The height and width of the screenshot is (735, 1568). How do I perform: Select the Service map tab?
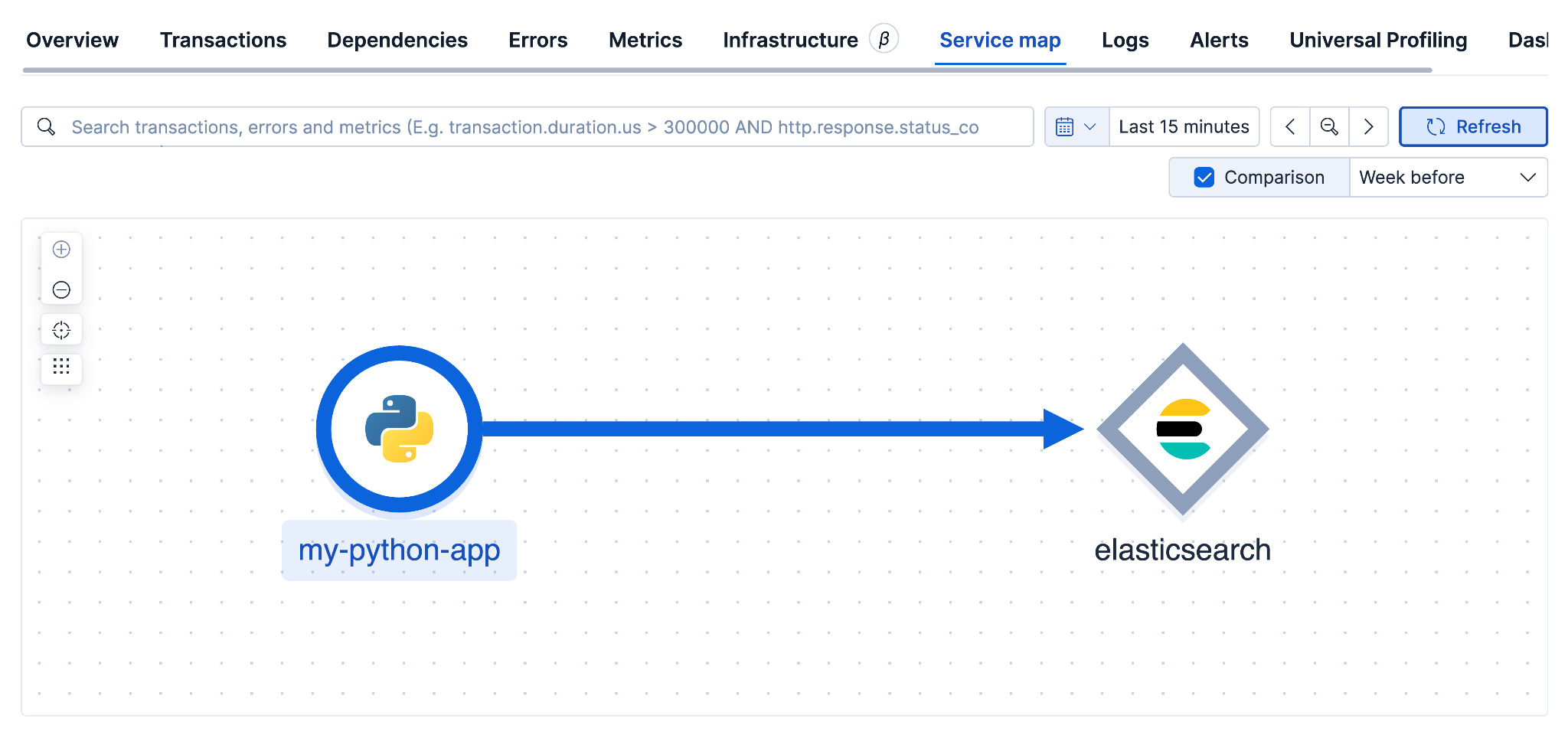[x=1000, y=40]
